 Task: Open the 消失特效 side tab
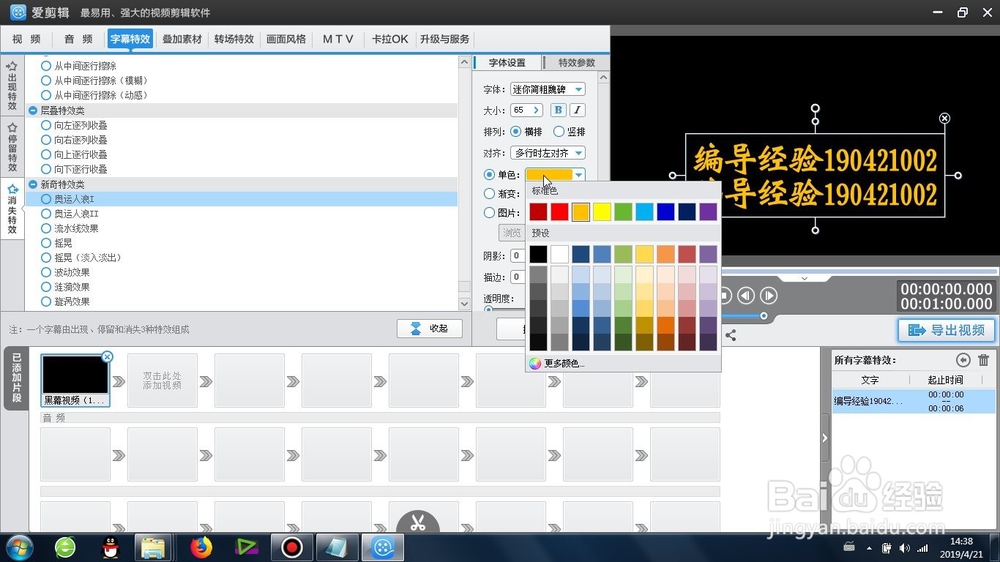[x=12, y=209]
